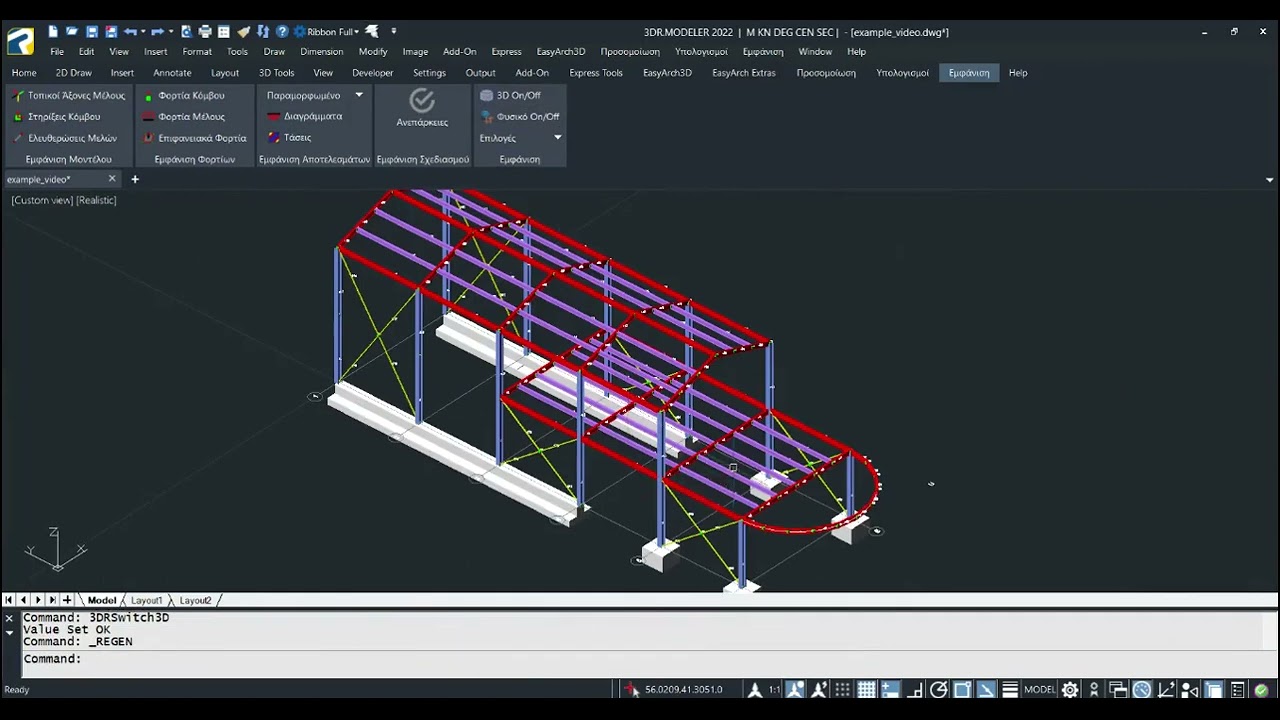Toggle ortho mode in the status bar
This screenshot has height=720, width=1280.
pyautogui.click(x=914, y=690)
